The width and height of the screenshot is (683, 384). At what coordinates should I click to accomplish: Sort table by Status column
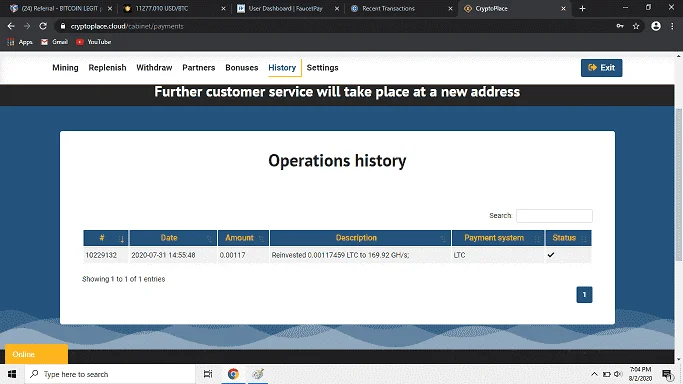[568, 238]
